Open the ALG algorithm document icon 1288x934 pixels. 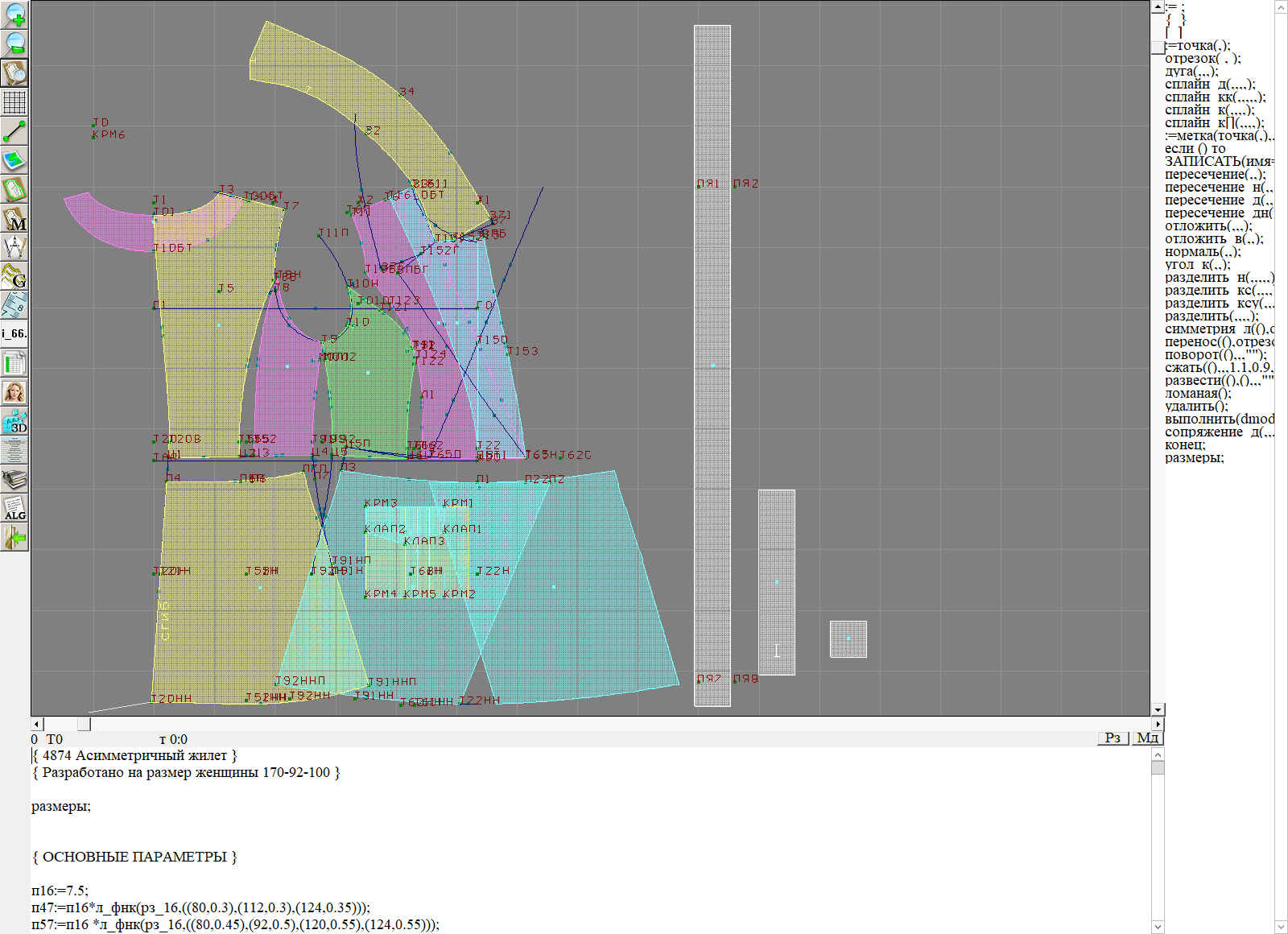14,508
